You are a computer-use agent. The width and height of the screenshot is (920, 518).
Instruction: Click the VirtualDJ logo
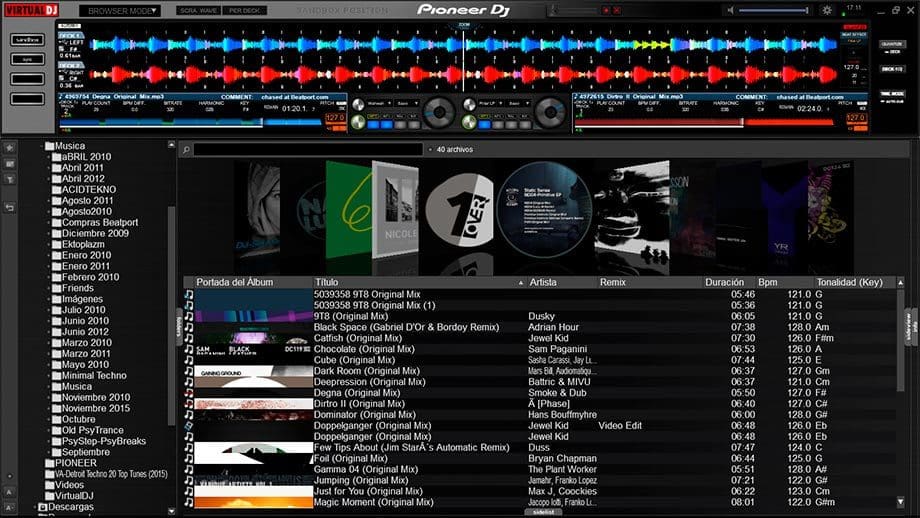[32, 10]
